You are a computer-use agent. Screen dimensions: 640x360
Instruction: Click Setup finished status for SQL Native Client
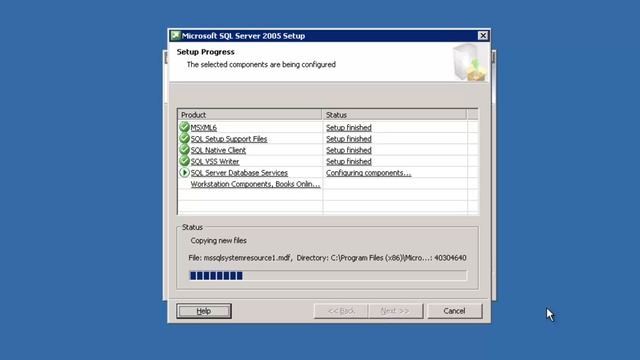[x=349, y=150]
